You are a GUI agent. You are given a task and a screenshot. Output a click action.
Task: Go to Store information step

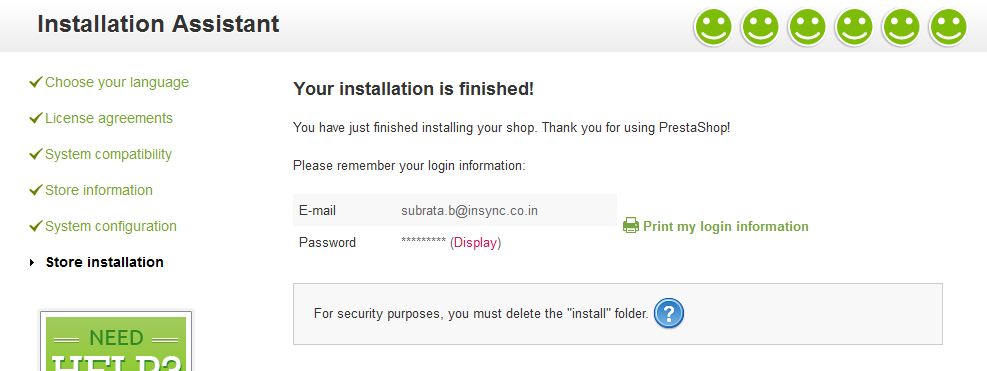[x=99, y=190]
